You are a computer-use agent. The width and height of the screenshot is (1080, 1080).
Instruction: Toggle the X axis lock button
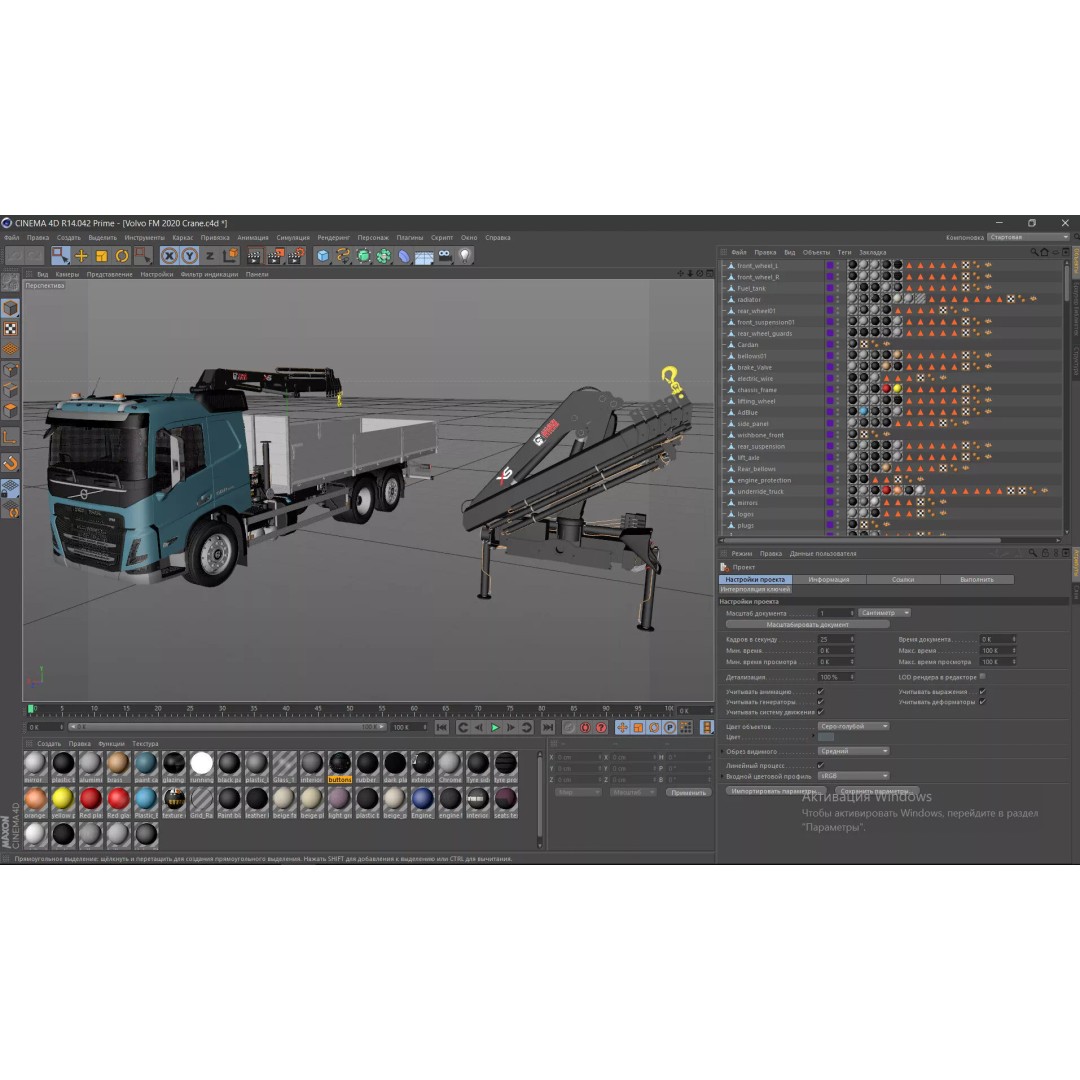(x=169, y=256)
